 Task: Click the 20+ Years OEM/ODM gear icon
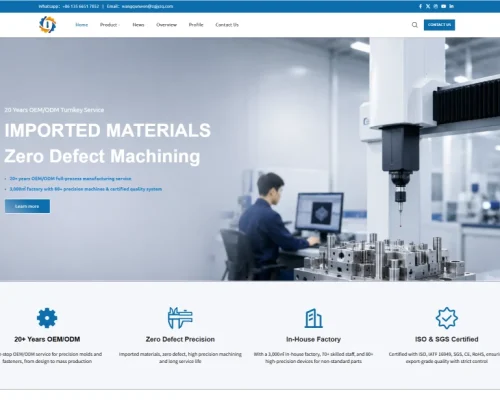click(x=47, y=318)
